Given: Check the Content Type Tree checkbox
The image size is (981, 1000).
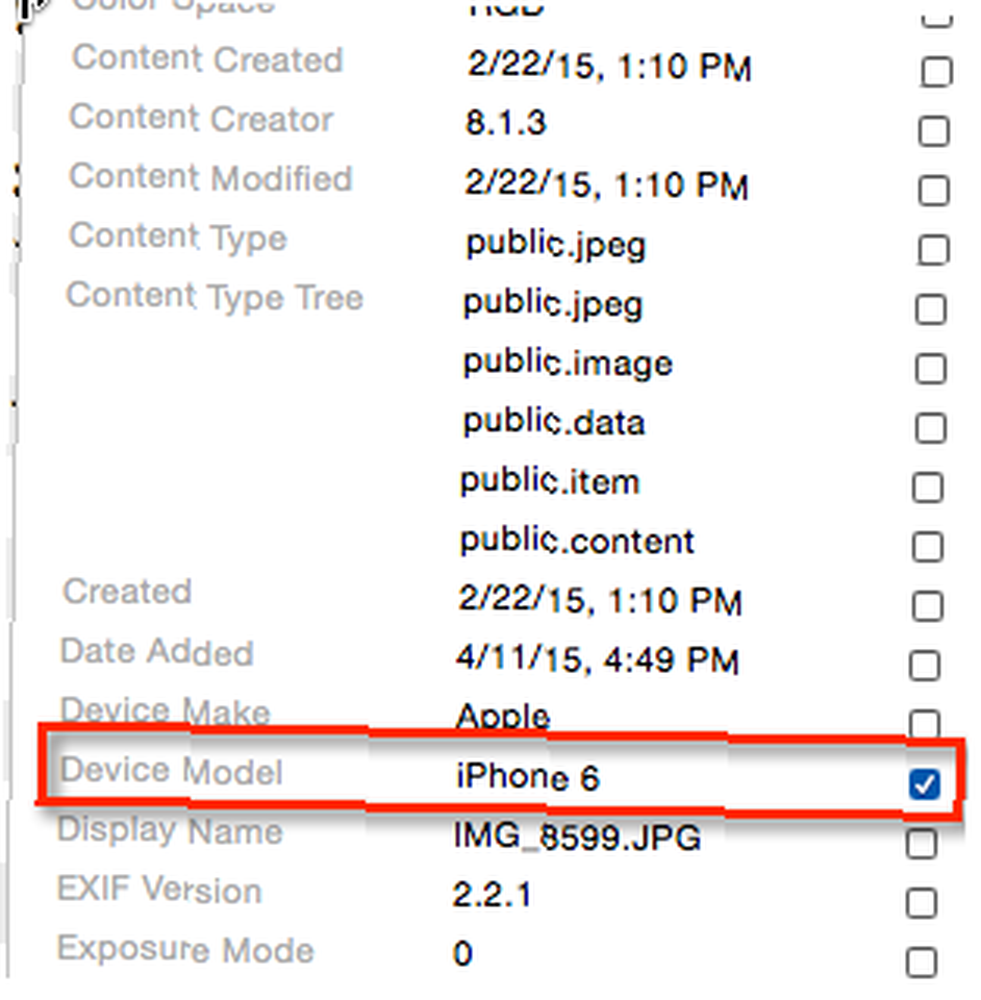Looking at the screenshot, I should point(931,309).
